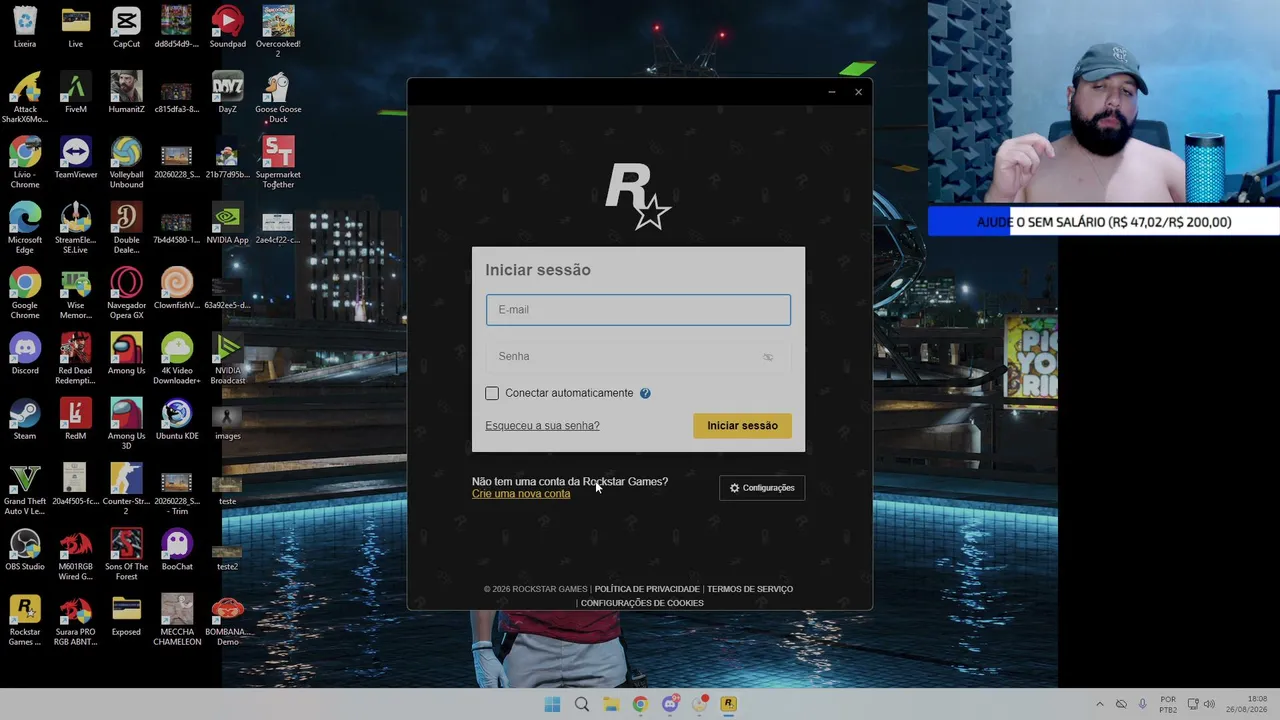This screenshot has height=720, width=1280.
Task: Switch to Rockstar launcher taskbar button
Action: pyautogui.click(x=729, y=704)
